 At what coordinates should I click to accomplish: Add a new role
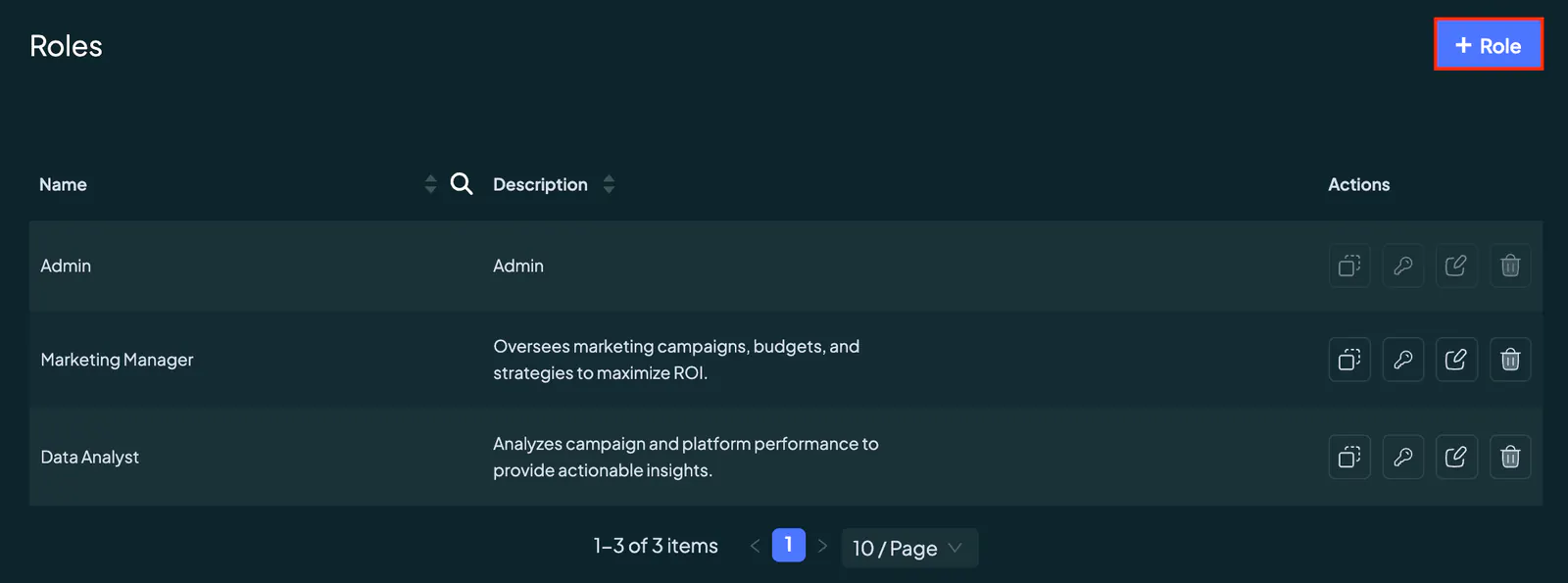(1489, 45)
